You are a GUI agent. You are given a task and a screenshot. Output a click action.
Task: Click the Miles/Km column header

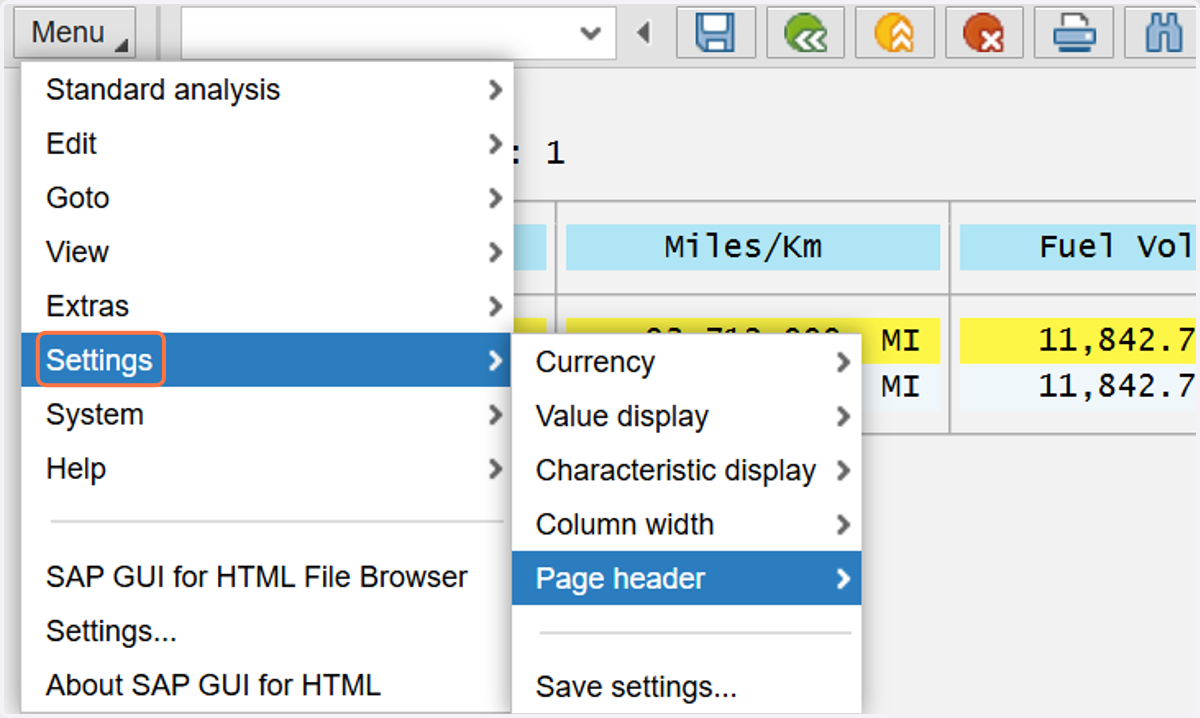click(x=753, y=247)
